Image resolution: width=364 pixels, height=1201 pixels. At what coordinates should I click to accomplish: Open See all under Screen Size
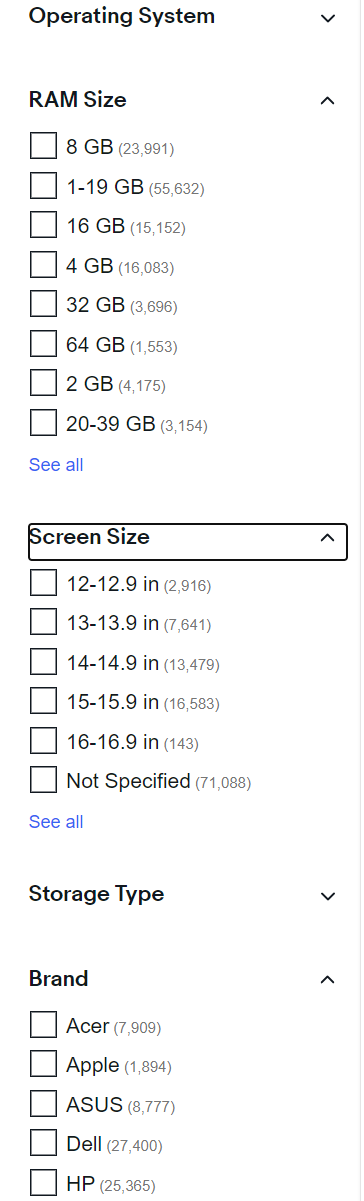tap(56, 822)
